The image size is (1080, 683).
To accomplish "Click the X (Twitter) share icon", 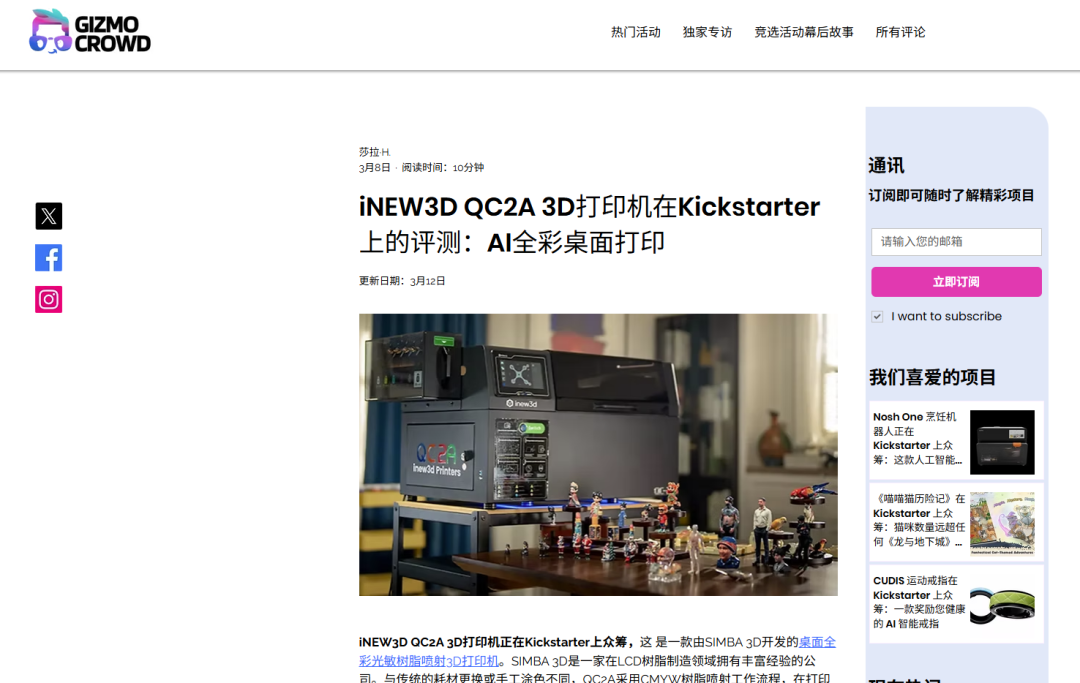I will [x=48, y=215].
